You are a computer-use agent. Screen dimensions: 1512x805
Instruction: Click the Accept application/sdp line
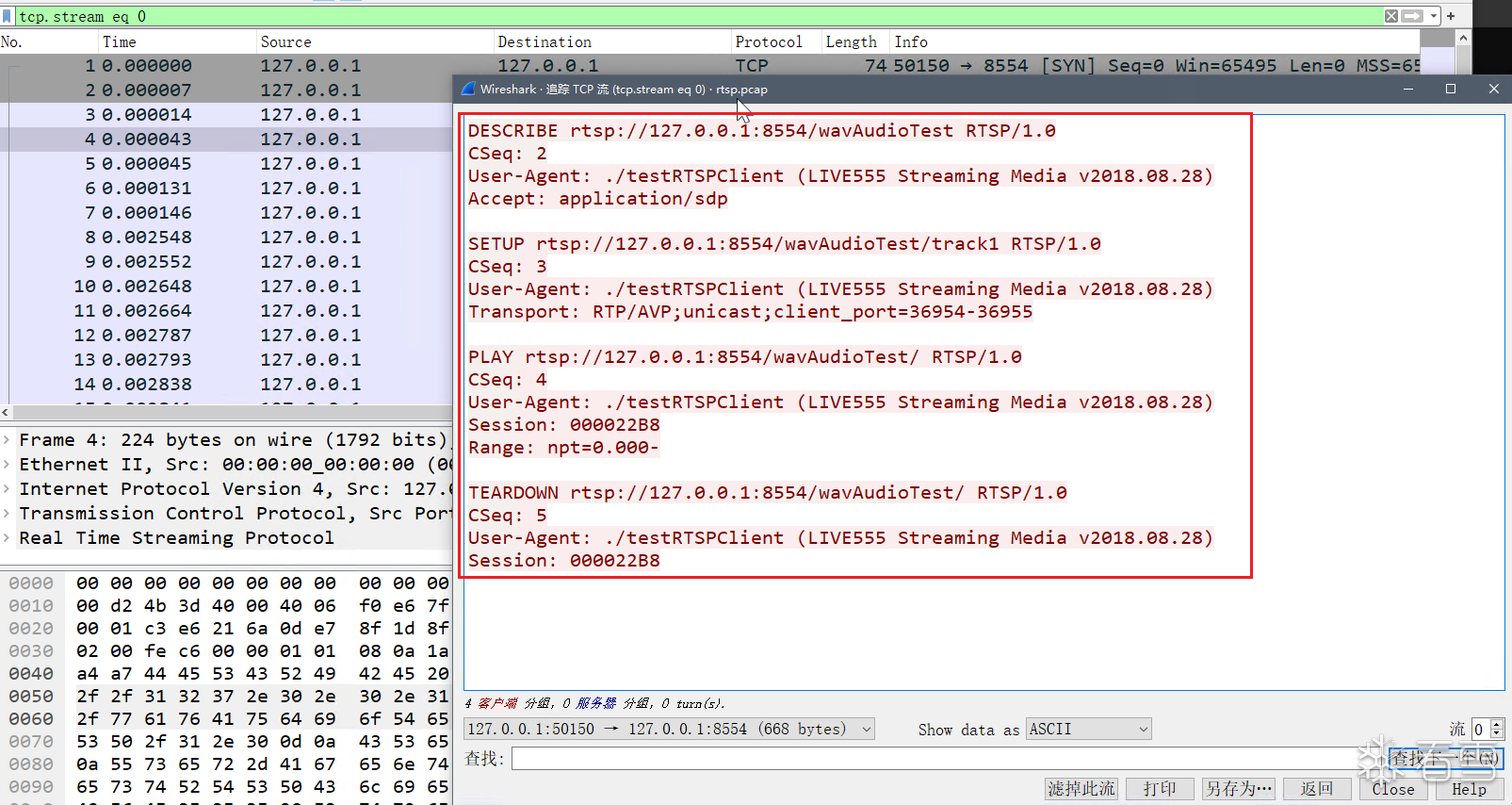(x=597, y=199)
